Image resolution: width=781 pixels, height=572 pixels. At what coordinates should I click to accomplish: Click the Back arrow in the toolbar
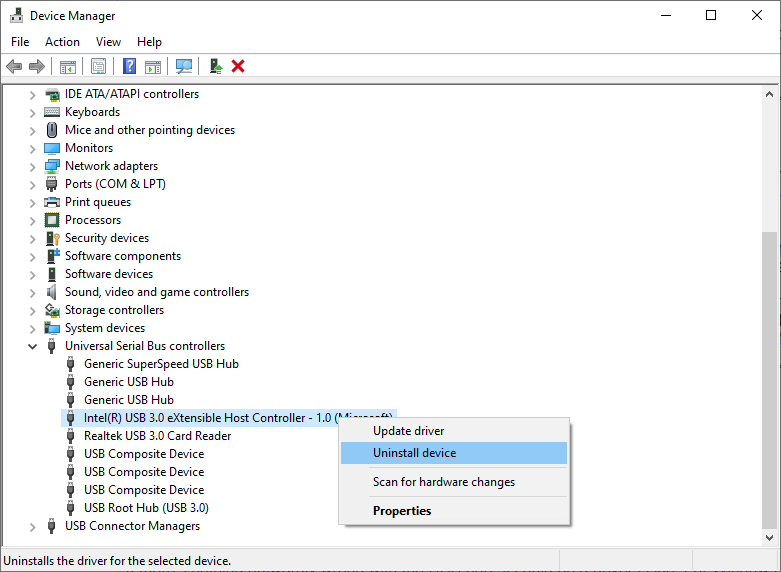point(14,66)
